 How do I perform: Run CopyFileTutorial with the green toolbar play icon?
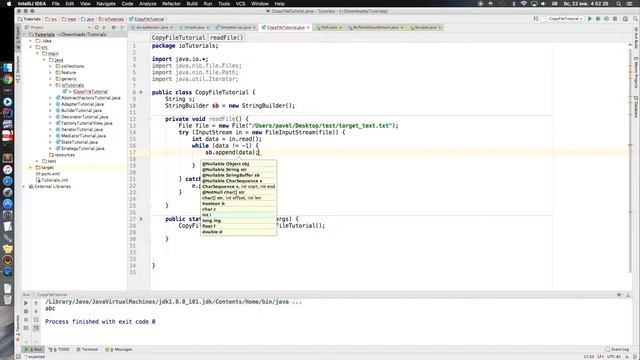click(x=589, y=19)
